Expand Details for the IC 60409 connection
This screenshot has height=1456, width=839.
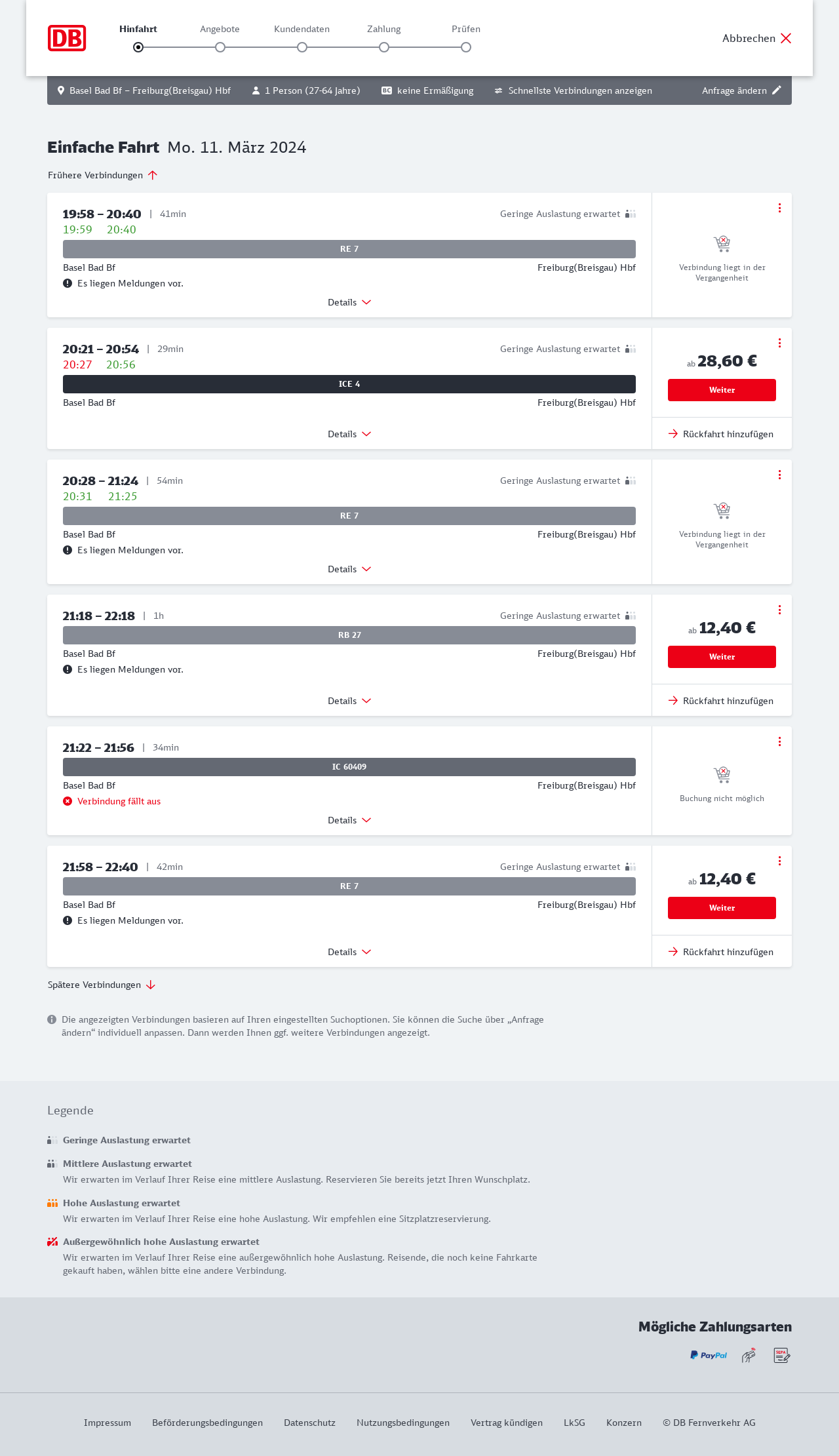[x=349, y=820]
